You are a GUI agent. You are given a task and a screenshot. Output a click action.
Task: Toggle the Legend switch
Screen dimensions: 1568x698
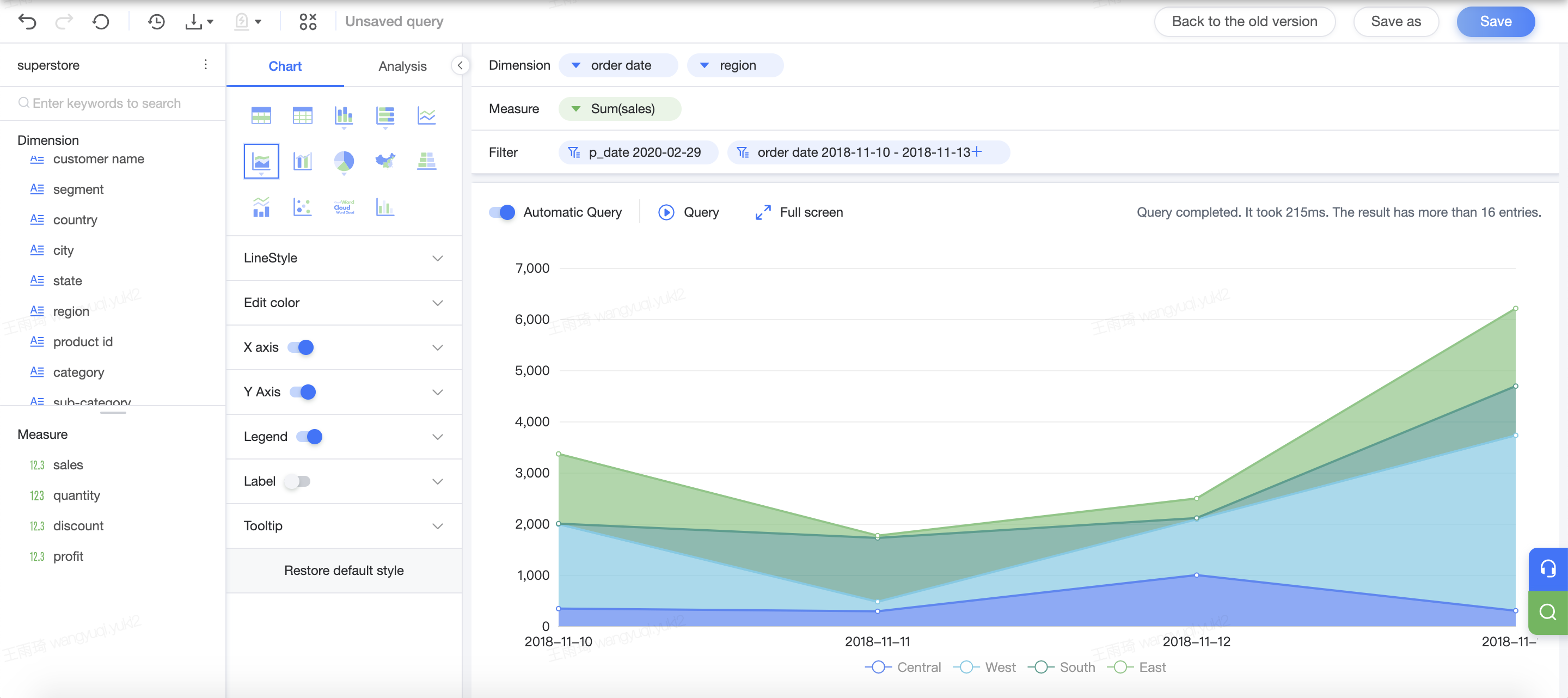309,436
